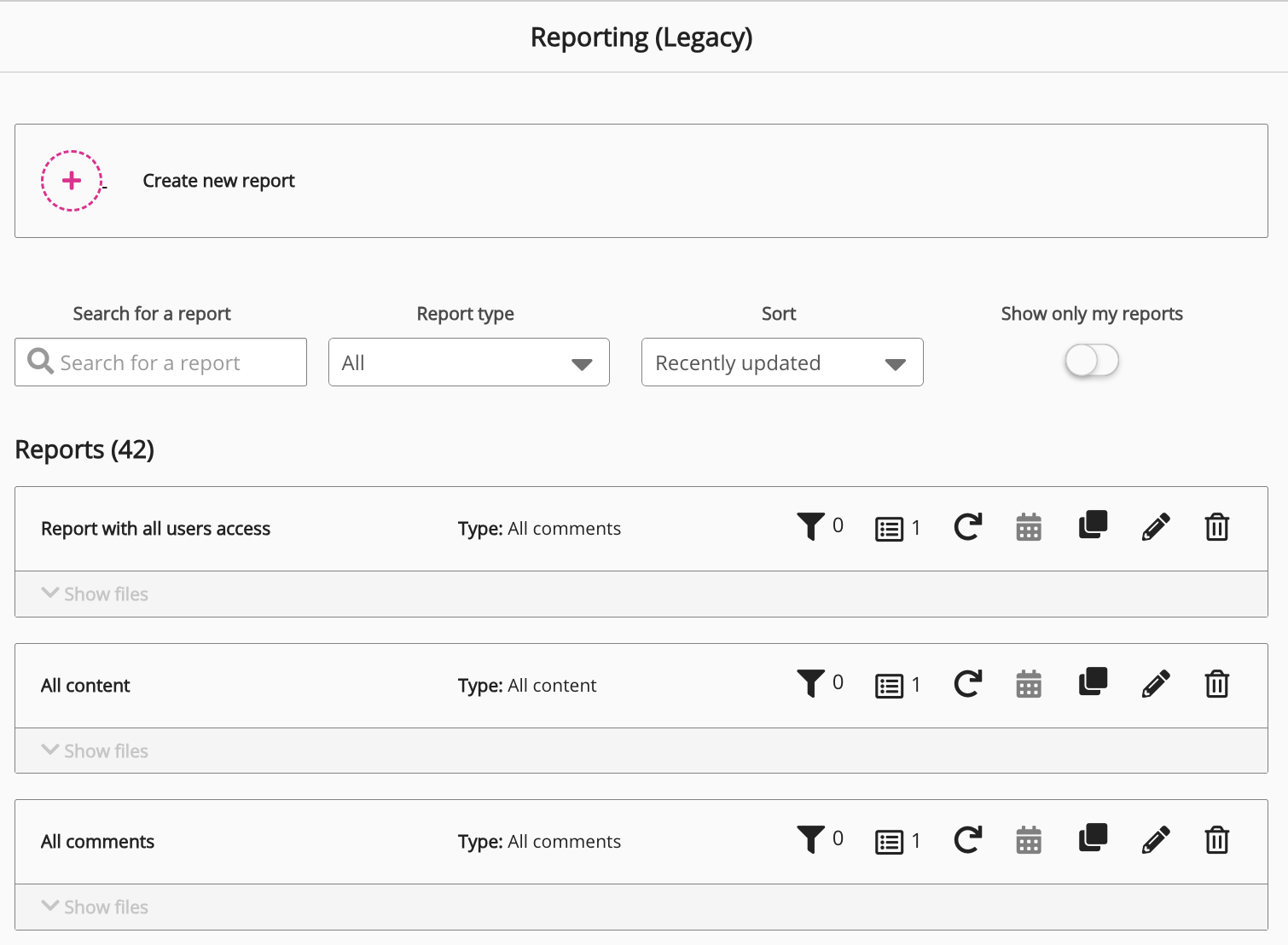
Task: Expand Show files under 'All content'
Action: point(96,751)
